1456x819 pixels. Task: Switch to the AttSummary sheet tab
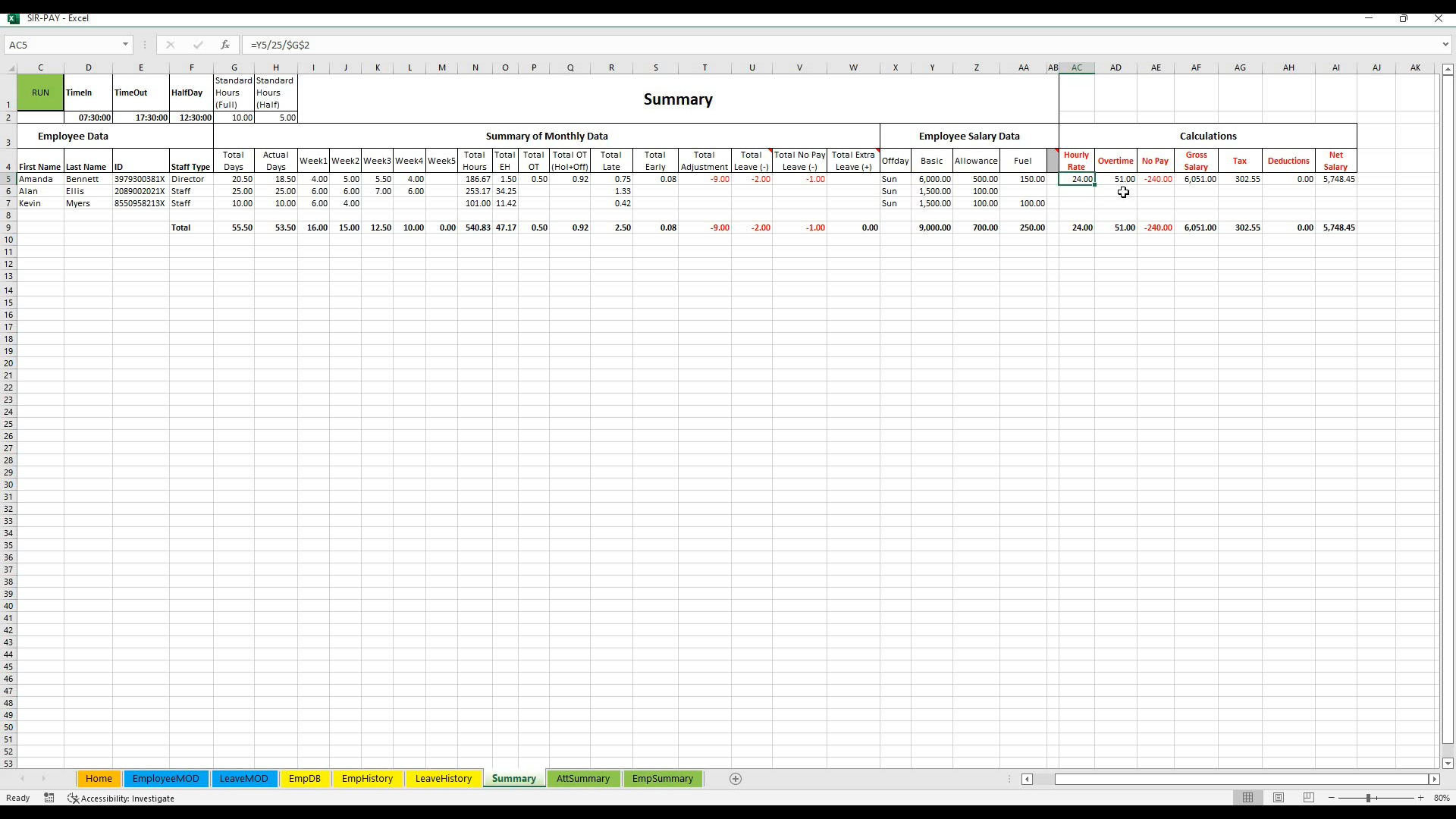pyautogui.click(x=582, y=779)
